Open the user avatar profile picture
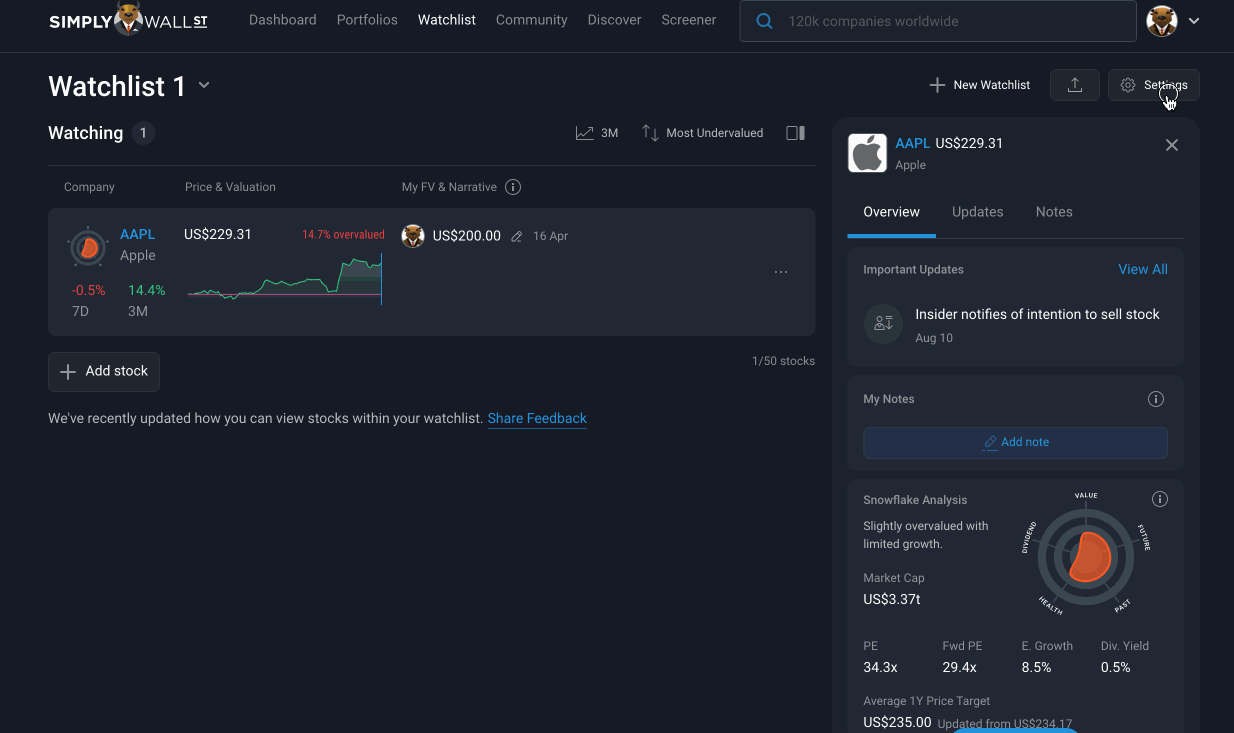Image resolution: width=1234 pixels, height=733 pixels. click(1161, 21)
